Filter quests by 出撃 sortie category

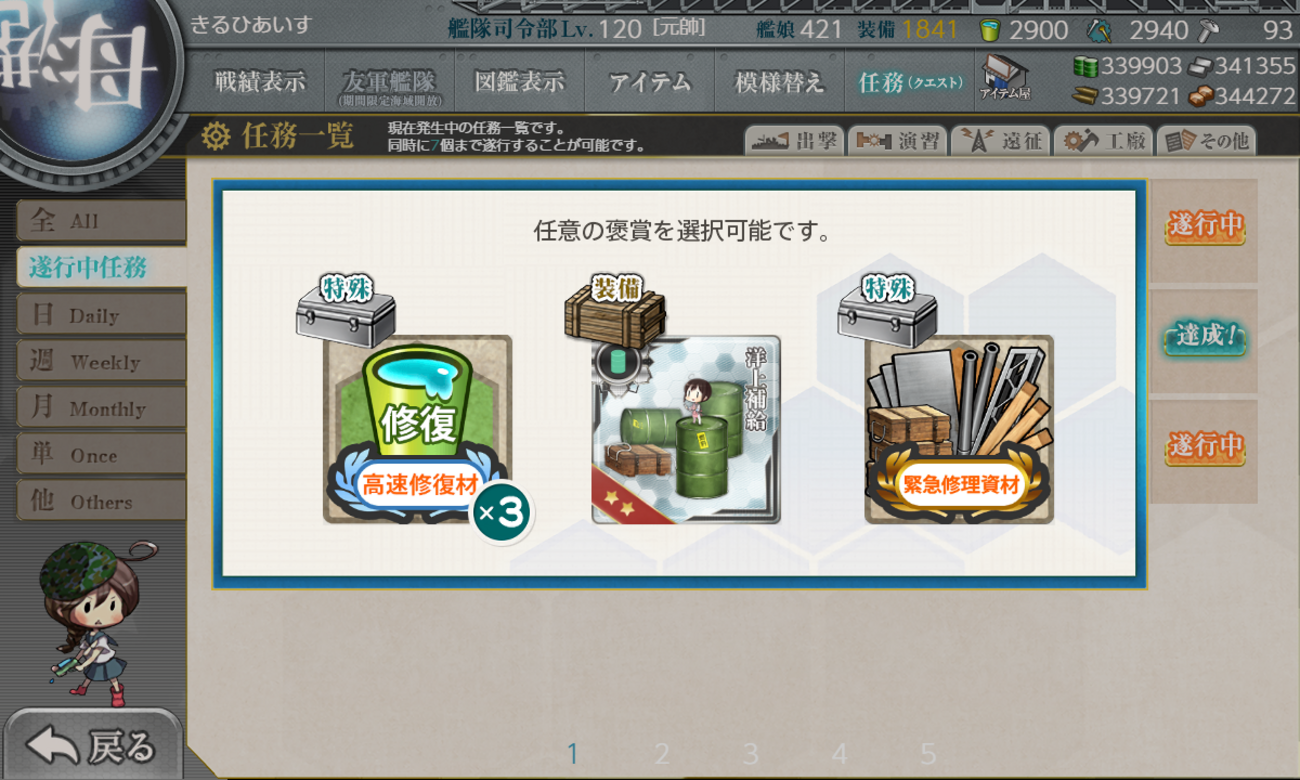pyautogui.click(x=795, y=141)
